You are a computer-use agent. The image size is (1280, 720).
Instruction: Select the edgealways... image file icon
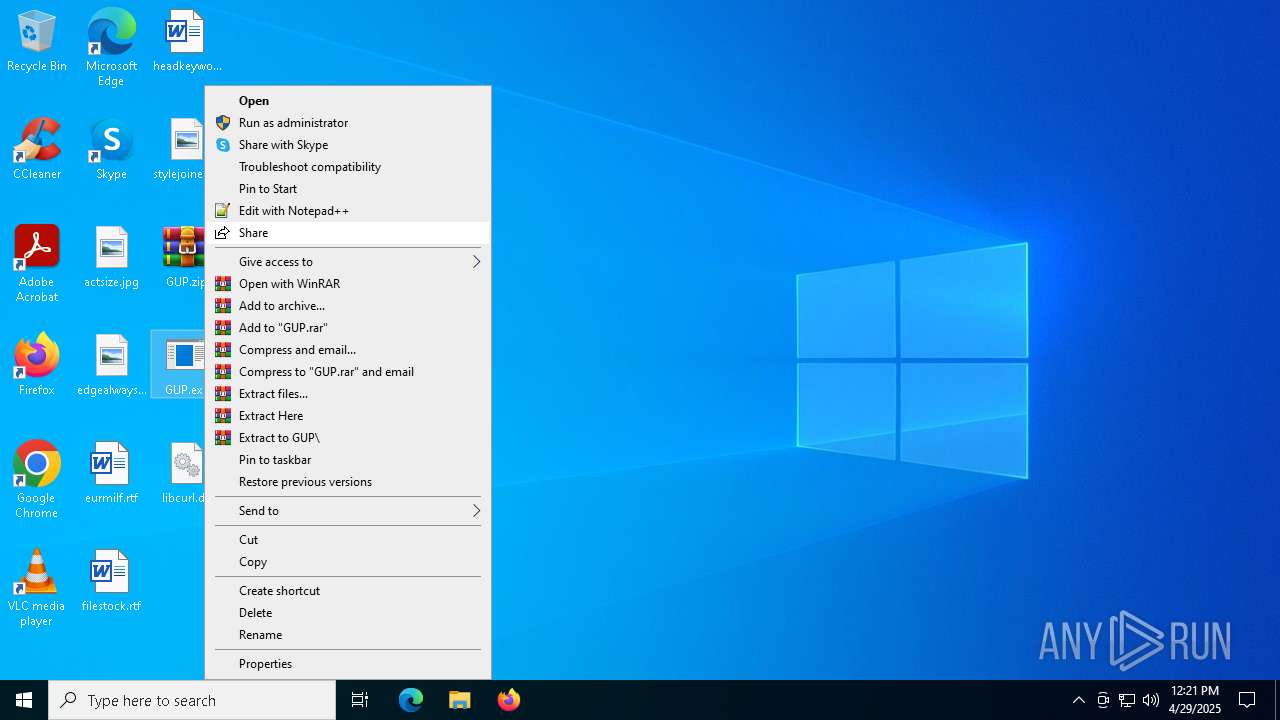point(111,365)
